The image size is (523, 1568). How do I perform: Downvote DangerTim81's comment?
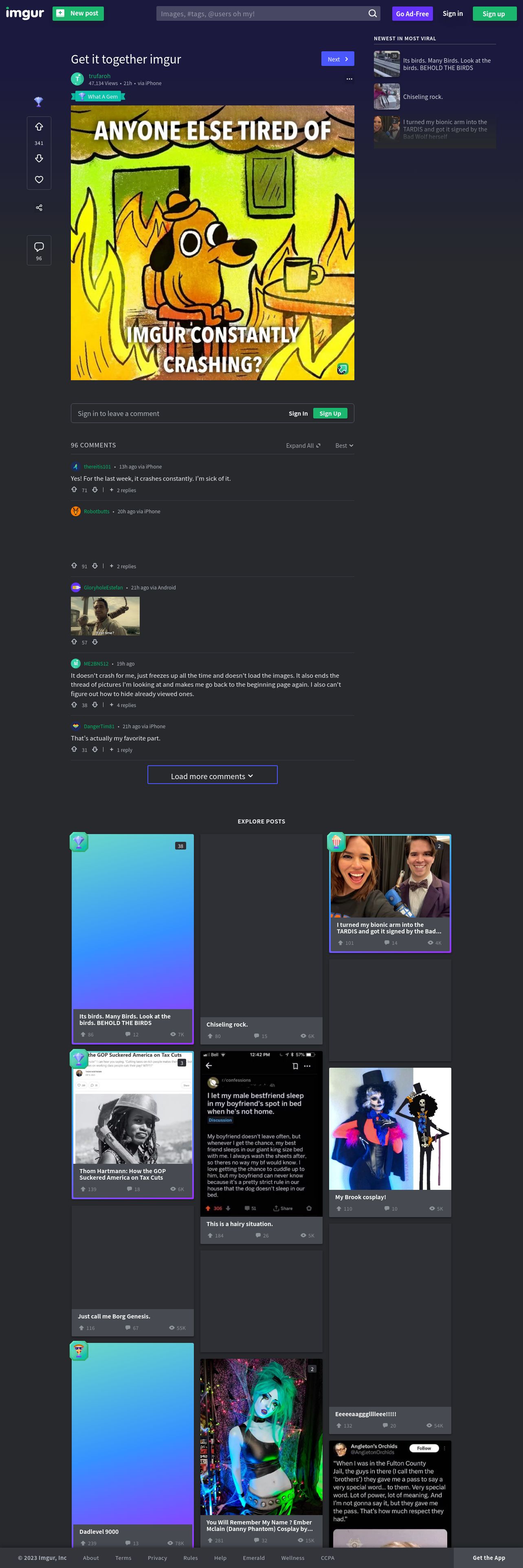(95, 749)
